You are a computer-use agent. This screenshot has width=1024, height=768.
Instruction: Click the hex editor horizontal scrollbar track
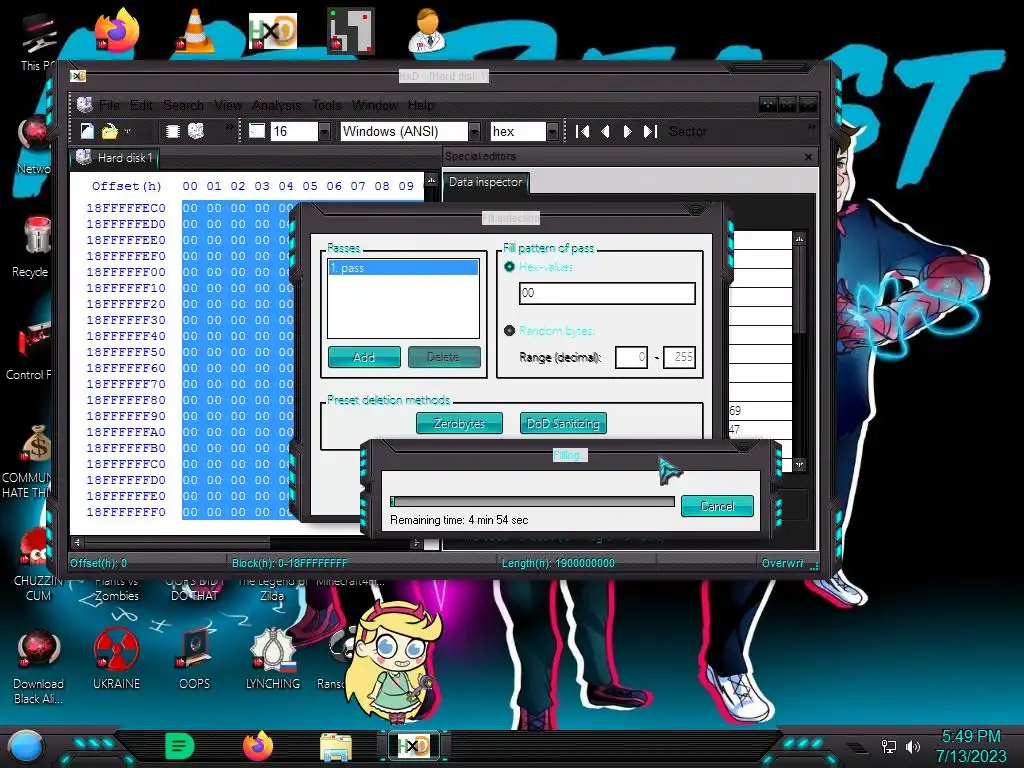248,543
